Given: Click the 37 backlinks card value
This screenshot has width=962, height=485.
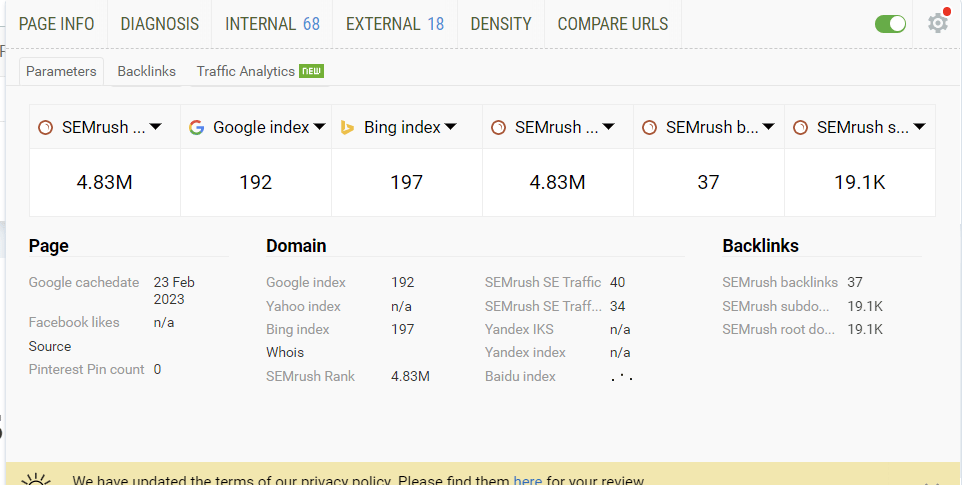Looking at the screenshot, I should pos(709,182).
